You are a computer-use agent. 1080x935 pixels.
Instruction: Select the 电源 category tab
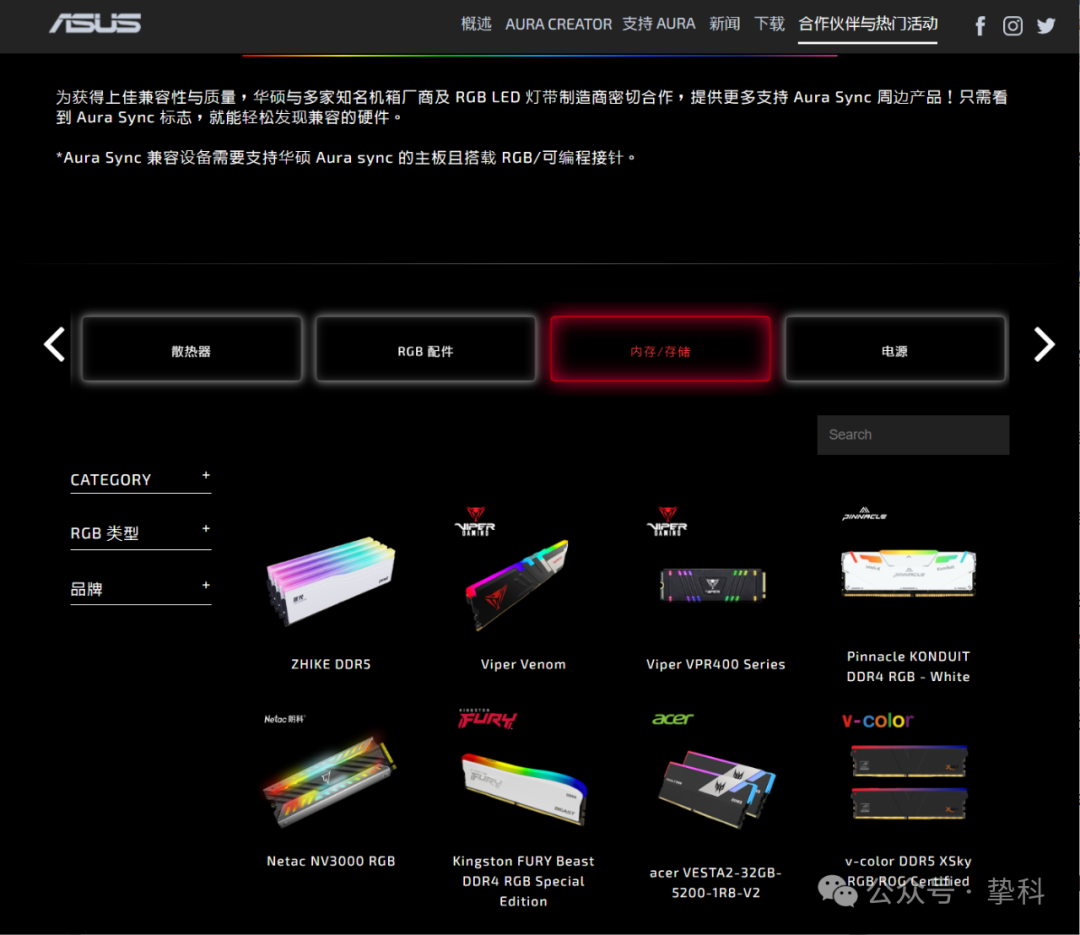point(895,349)
